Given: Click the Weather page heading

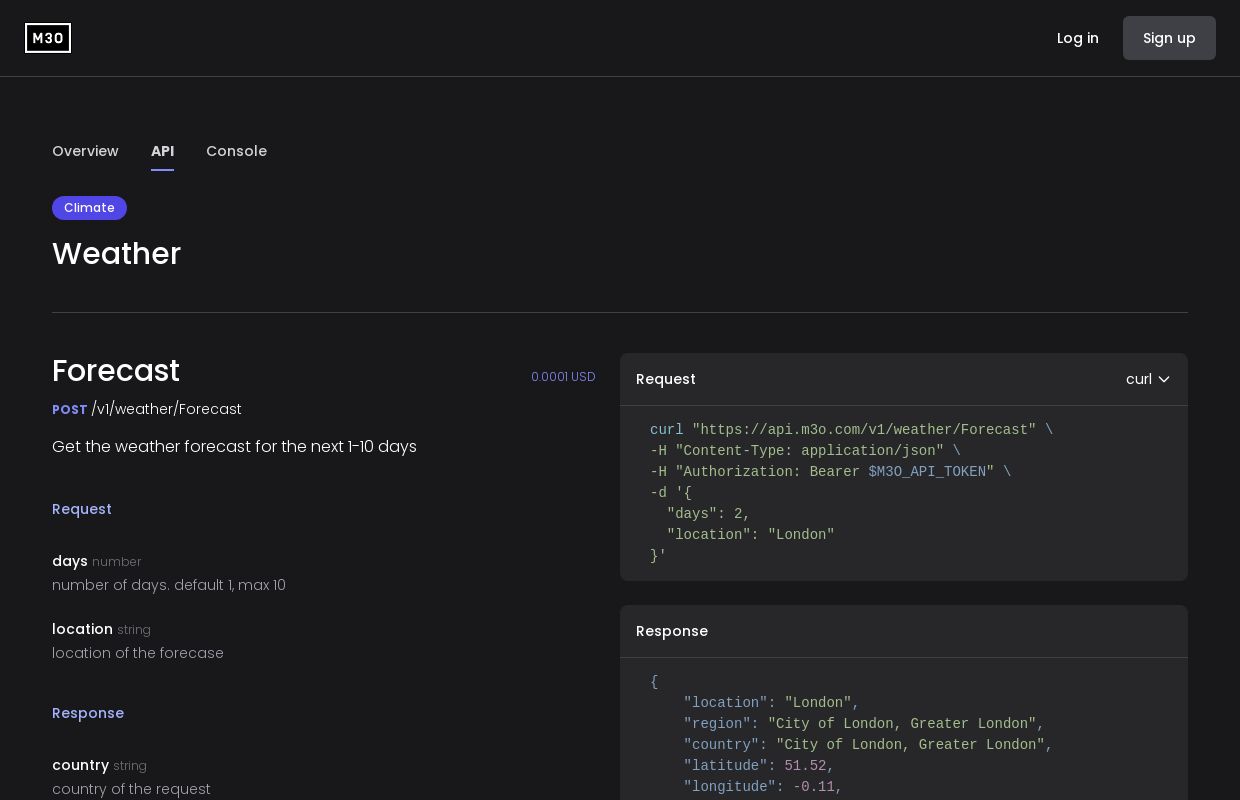Looking at the screenshot, I should (116, 254).
